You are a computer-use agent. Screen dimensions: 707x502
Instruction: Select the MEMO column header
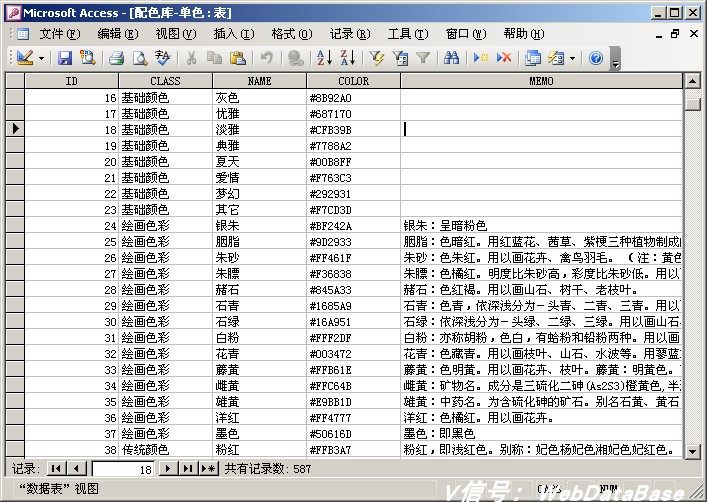click(541, 81)
